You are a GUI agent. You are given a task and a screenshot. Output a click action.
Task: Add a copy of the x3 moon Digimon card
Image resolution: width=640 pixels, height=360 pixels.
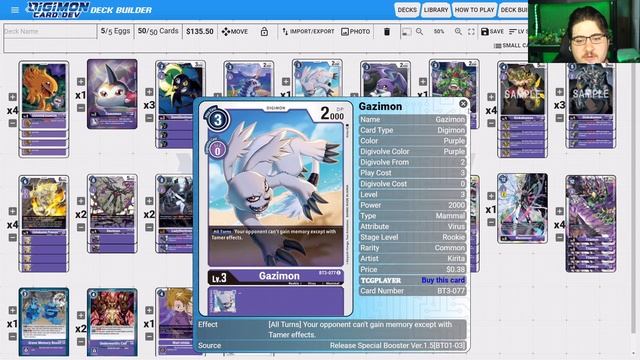pyautogui.click(x=149, y=92)
